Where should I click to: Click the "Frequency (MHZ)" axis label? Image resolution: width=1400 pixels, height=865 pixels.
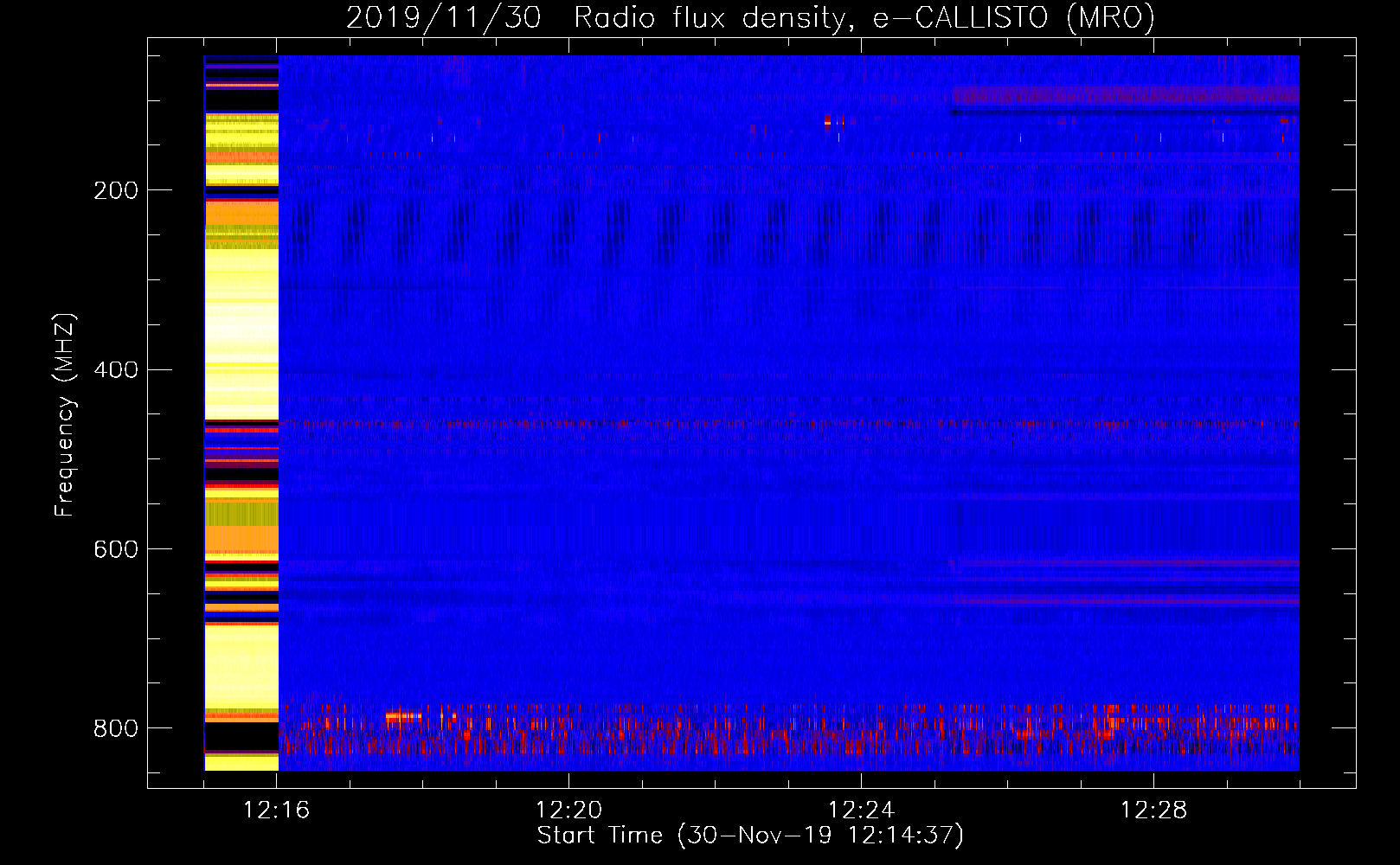[x=65, y=415]
